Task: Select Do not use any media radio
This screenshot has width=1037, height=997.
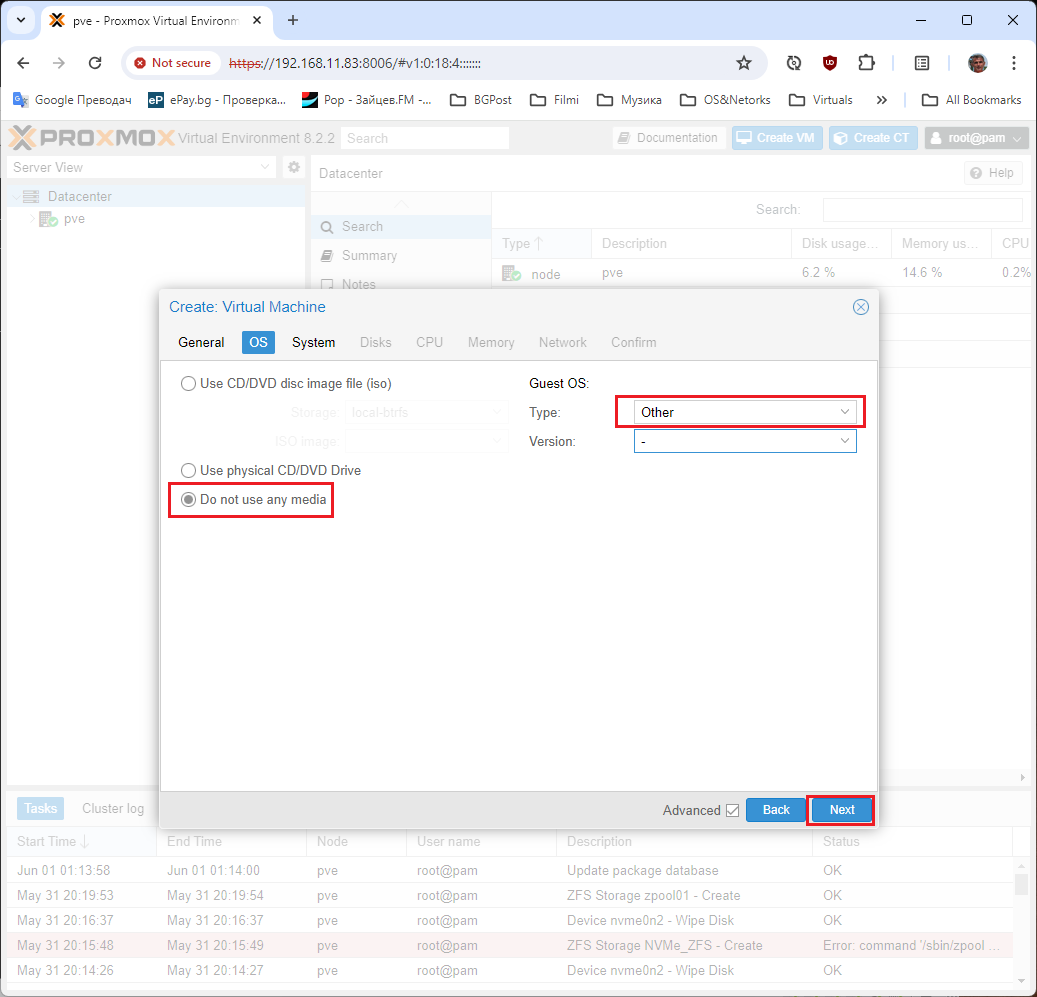Action: (188, 499)
